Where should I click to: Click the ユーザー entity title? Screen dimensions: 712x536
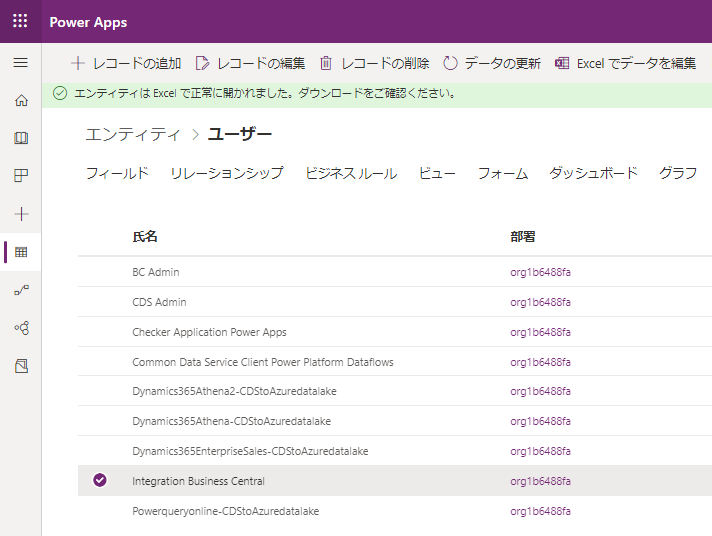[x=240, y=134]
